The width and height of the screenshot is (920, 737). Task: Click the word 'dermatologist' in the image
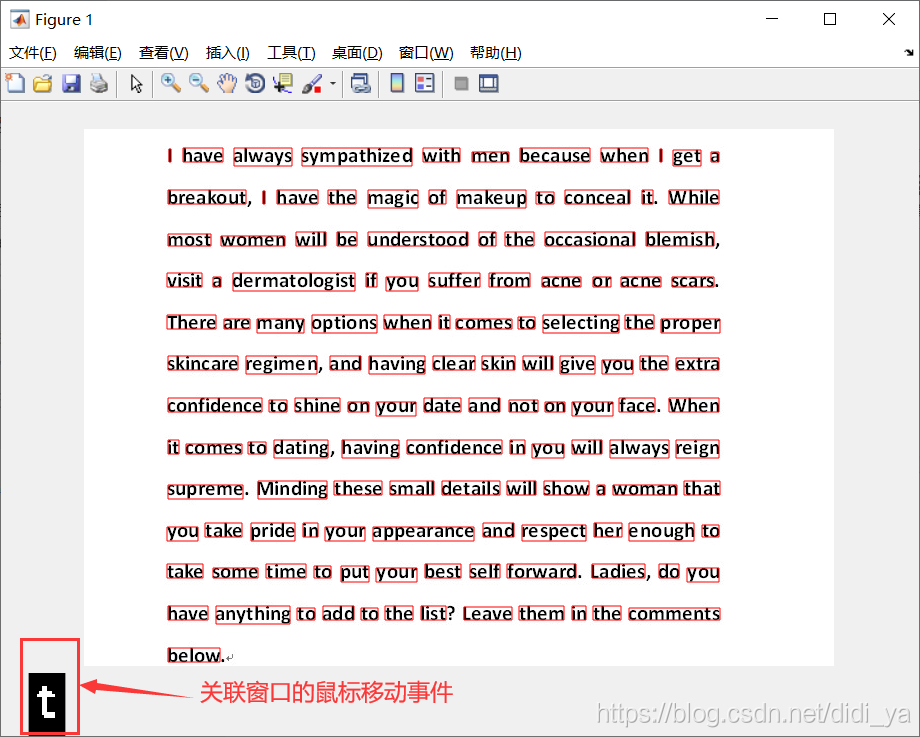[294, 281]
